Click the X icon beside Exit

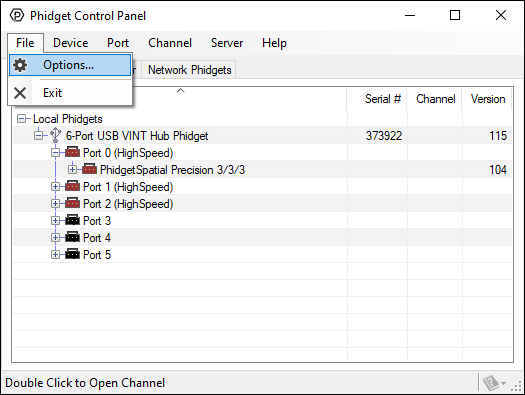20,93
